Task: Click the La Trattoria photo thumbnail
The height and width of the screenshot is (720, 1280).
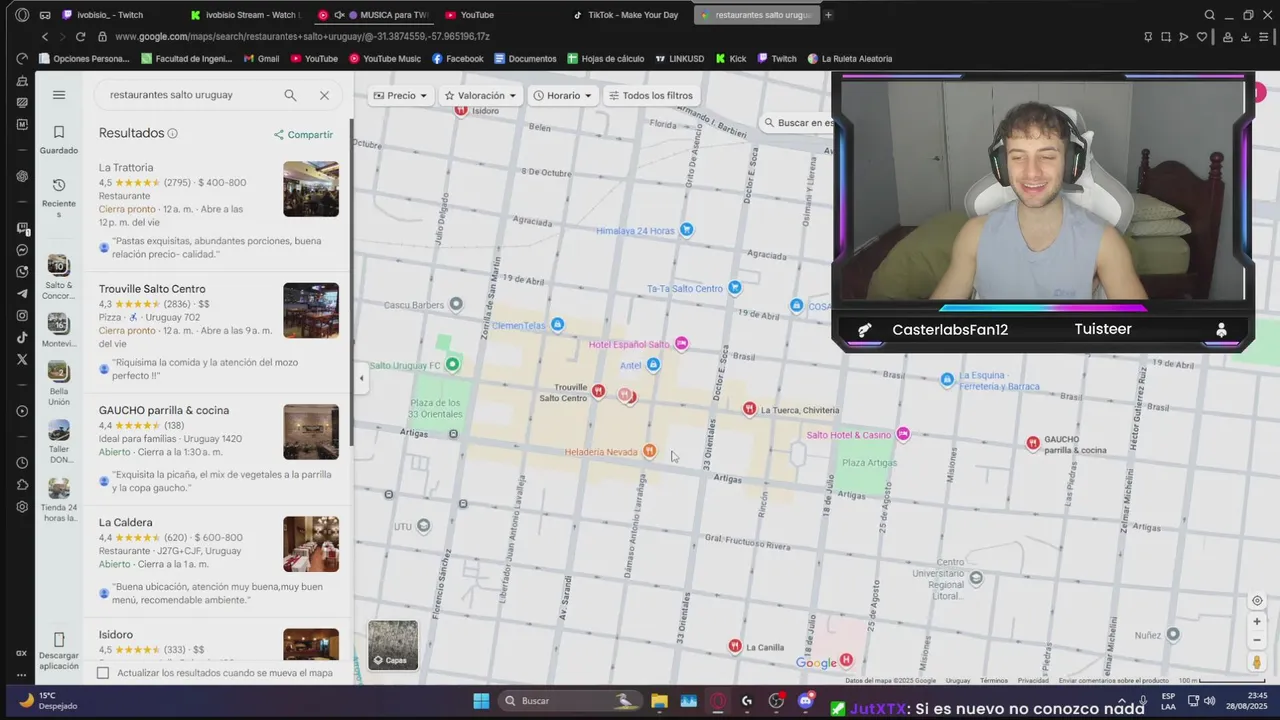Action: pos(311,189)
